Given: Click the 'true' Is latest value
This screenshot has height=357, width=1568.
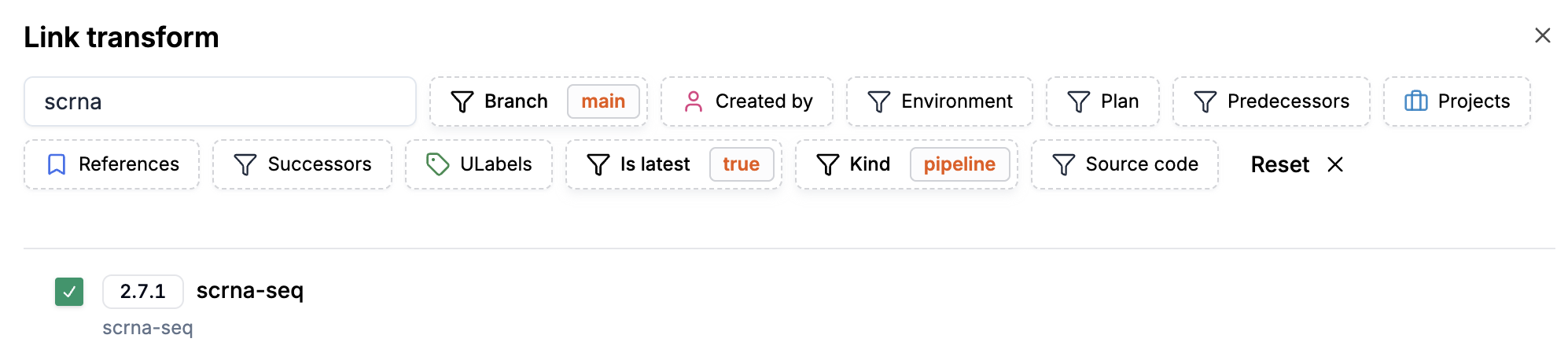Looking at the screenshot, I should click(x=741, y=164).
